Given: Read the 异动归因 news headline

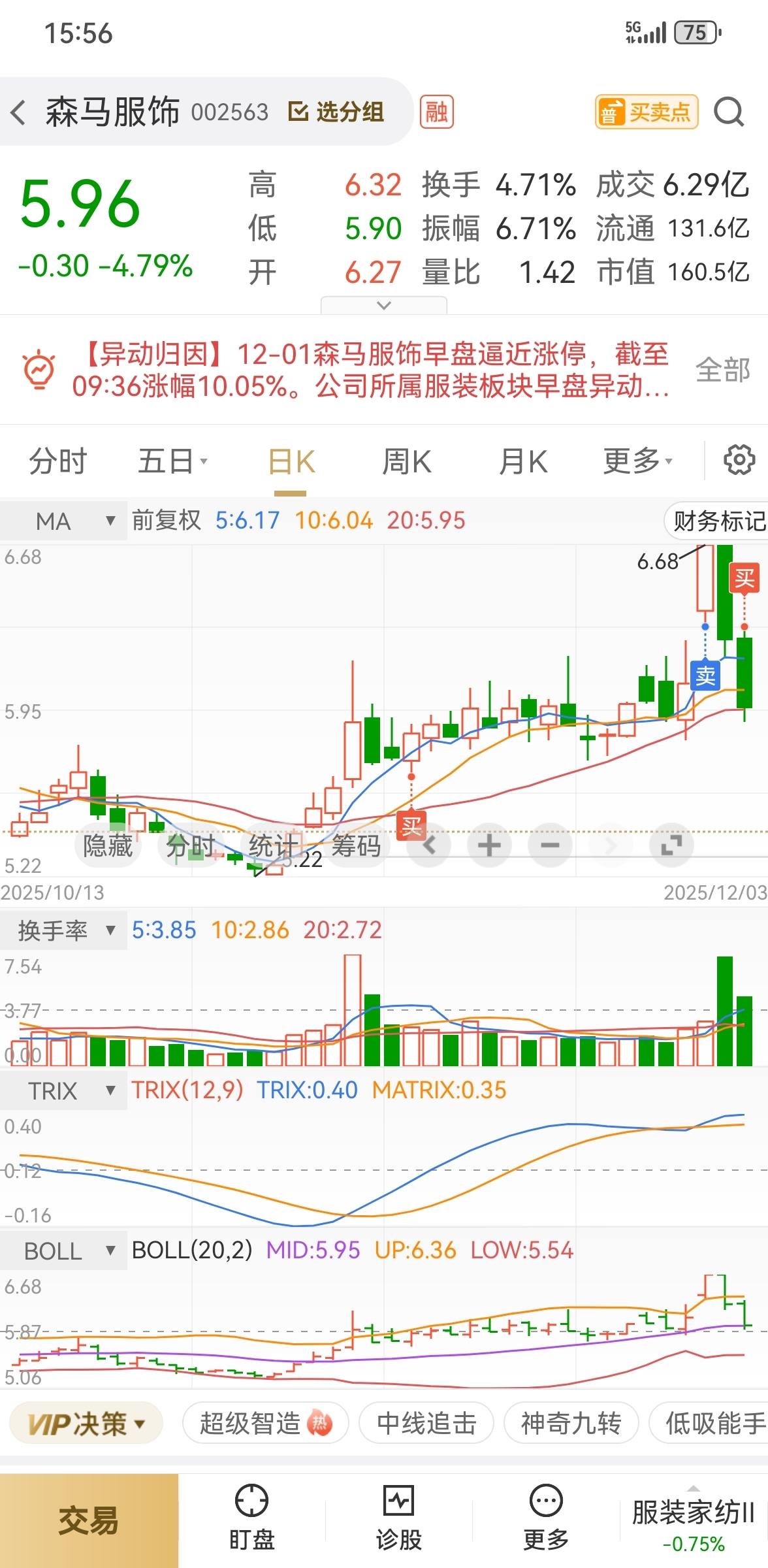Looking at the screenshot, I should 371,370.
